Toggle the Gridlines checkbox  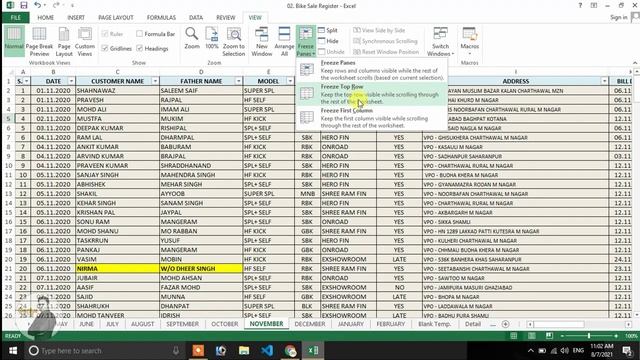(105, 48)
